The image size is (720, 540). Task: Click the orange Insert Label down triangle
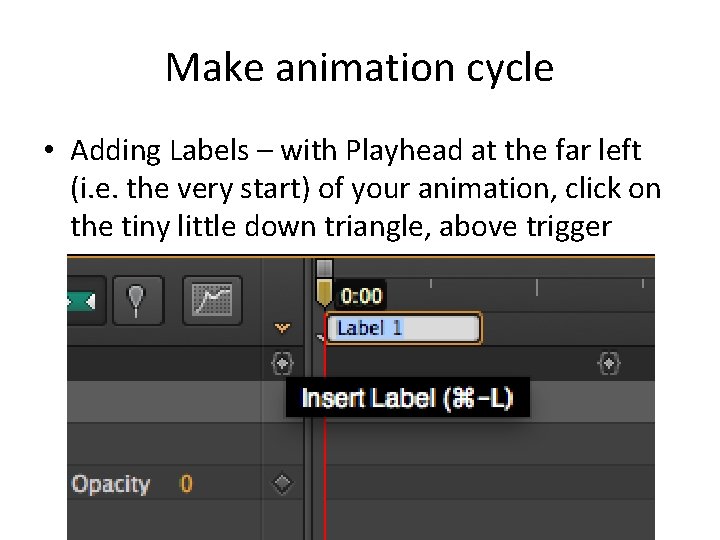click(283, 327)
